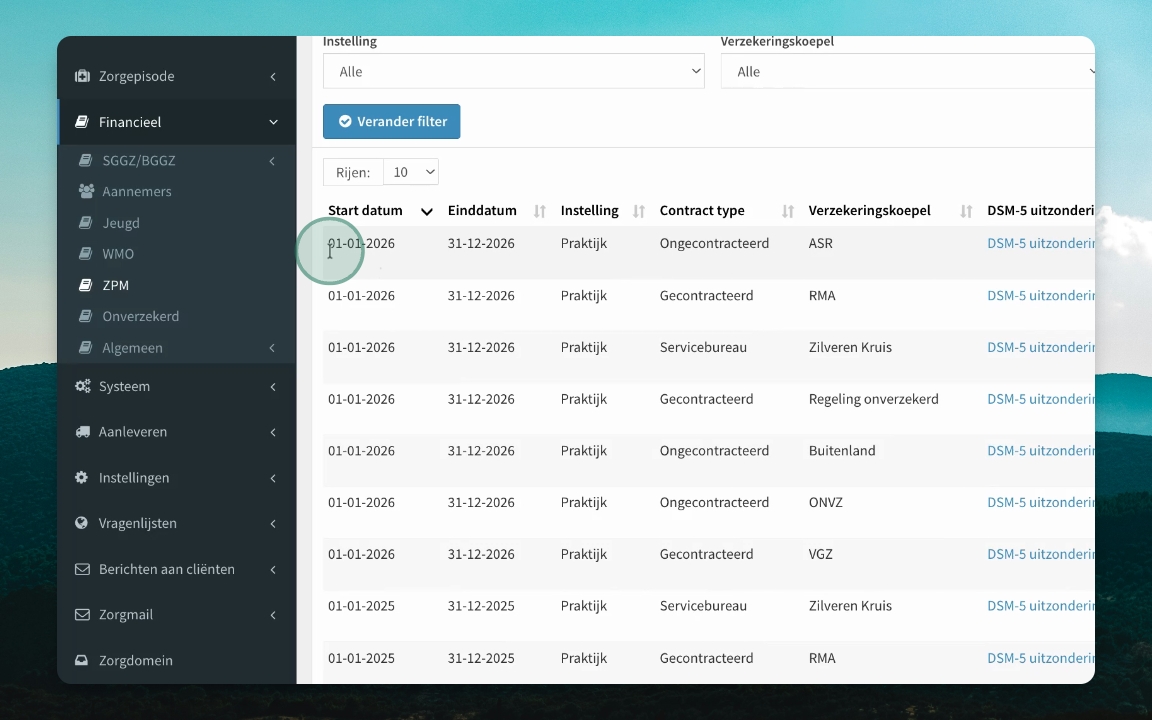Click the Verander filter button
This screenshot has width=1152, height=720.
point(392,121)
